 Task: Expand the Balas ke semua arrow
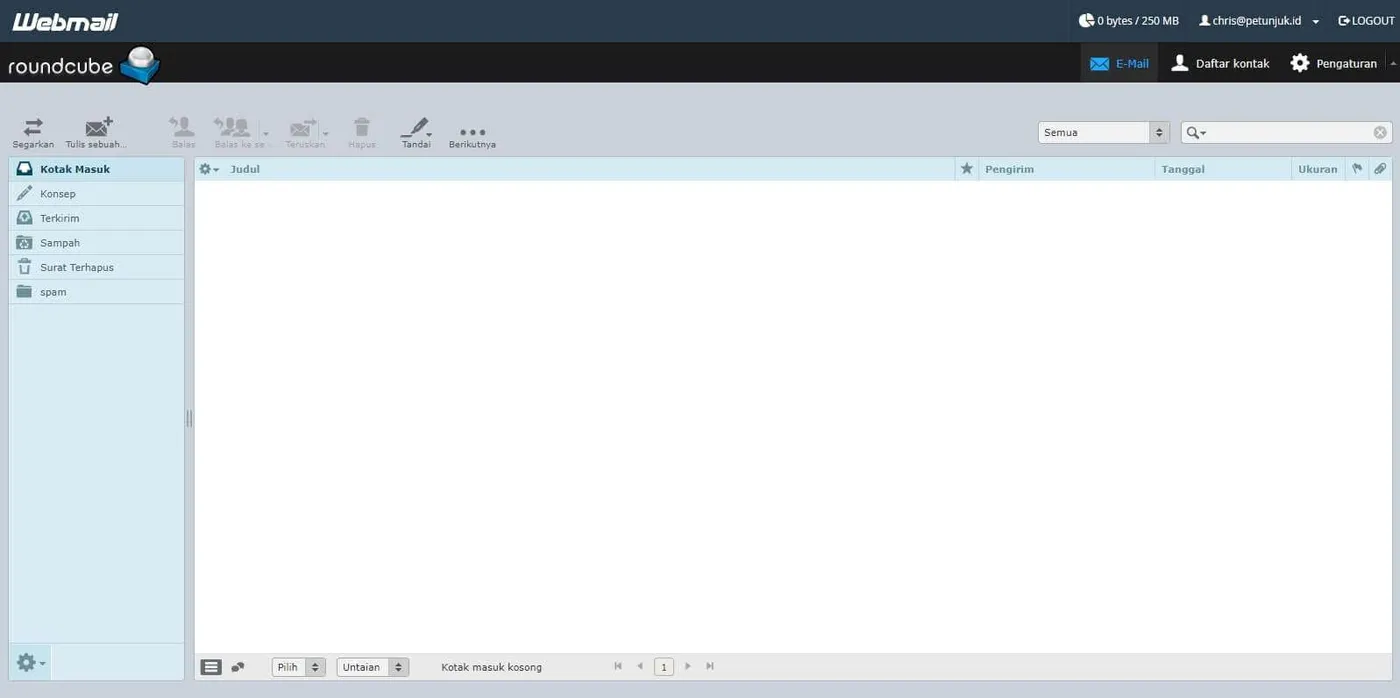[x=265, y=133]
